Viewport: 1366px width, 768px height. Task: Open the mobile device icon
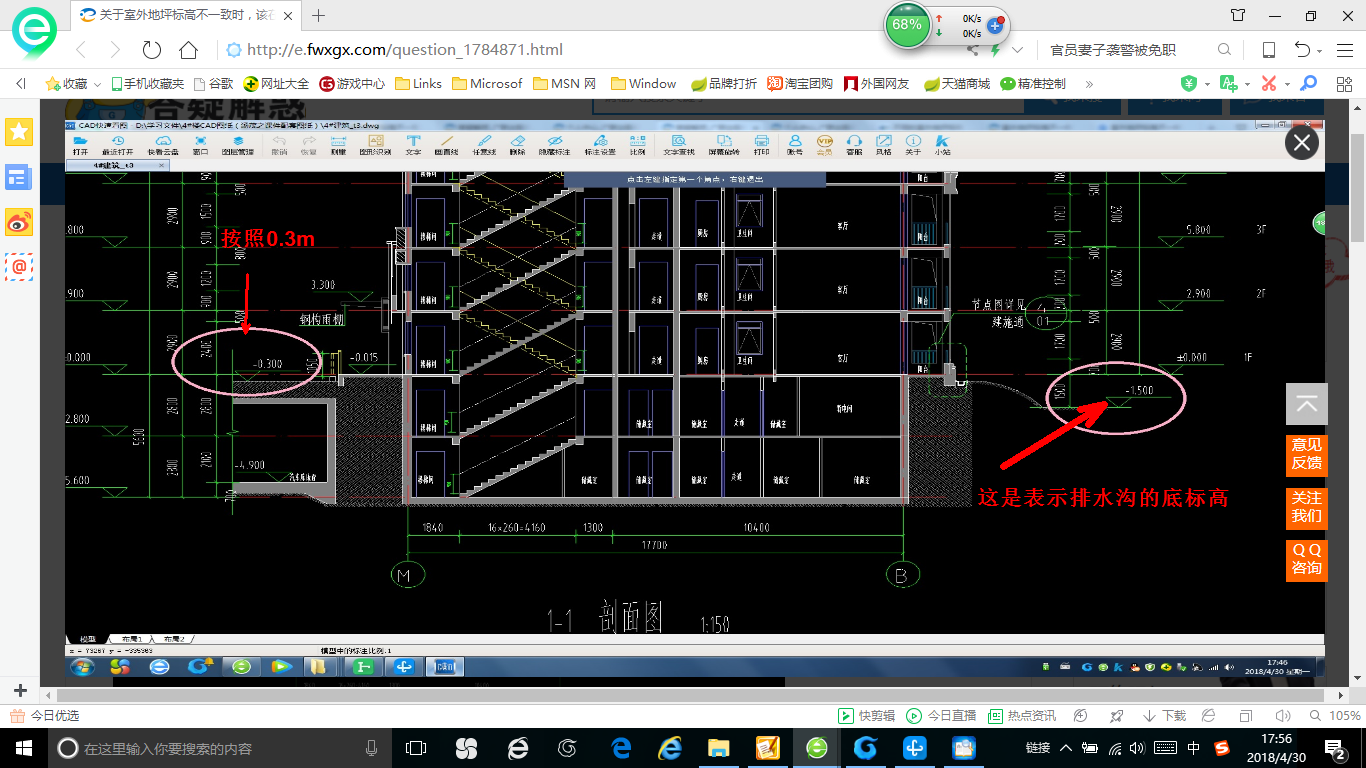[x=1269, y=50]
